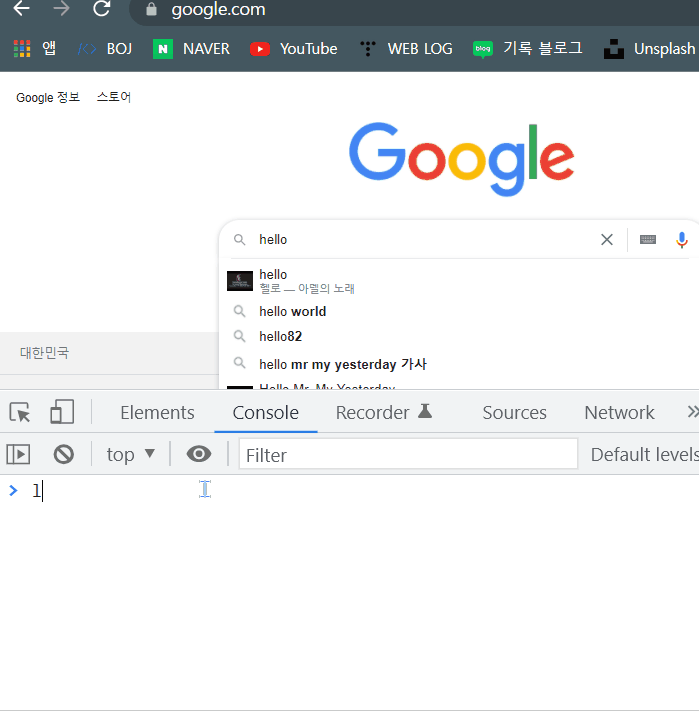Viewport: 699px width, 711px height.
Task: Switch to the Recorder tab
Action: (x=384, y=412)
